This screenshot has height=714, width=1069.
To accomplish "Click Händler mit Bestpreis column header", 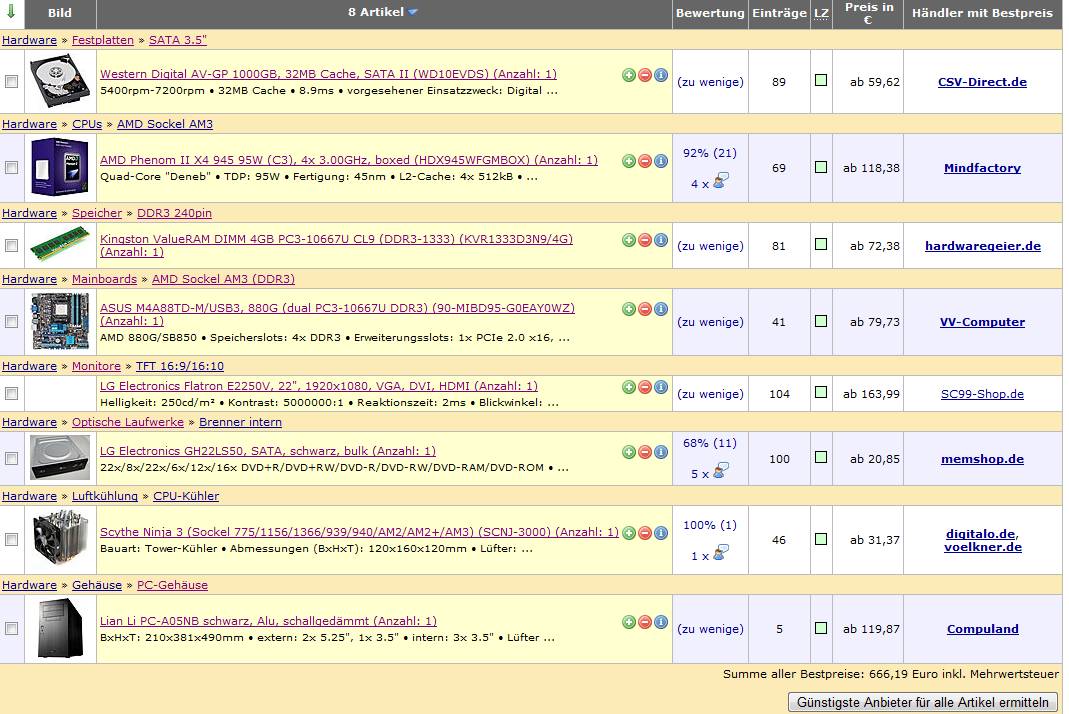I will point(982,13).
